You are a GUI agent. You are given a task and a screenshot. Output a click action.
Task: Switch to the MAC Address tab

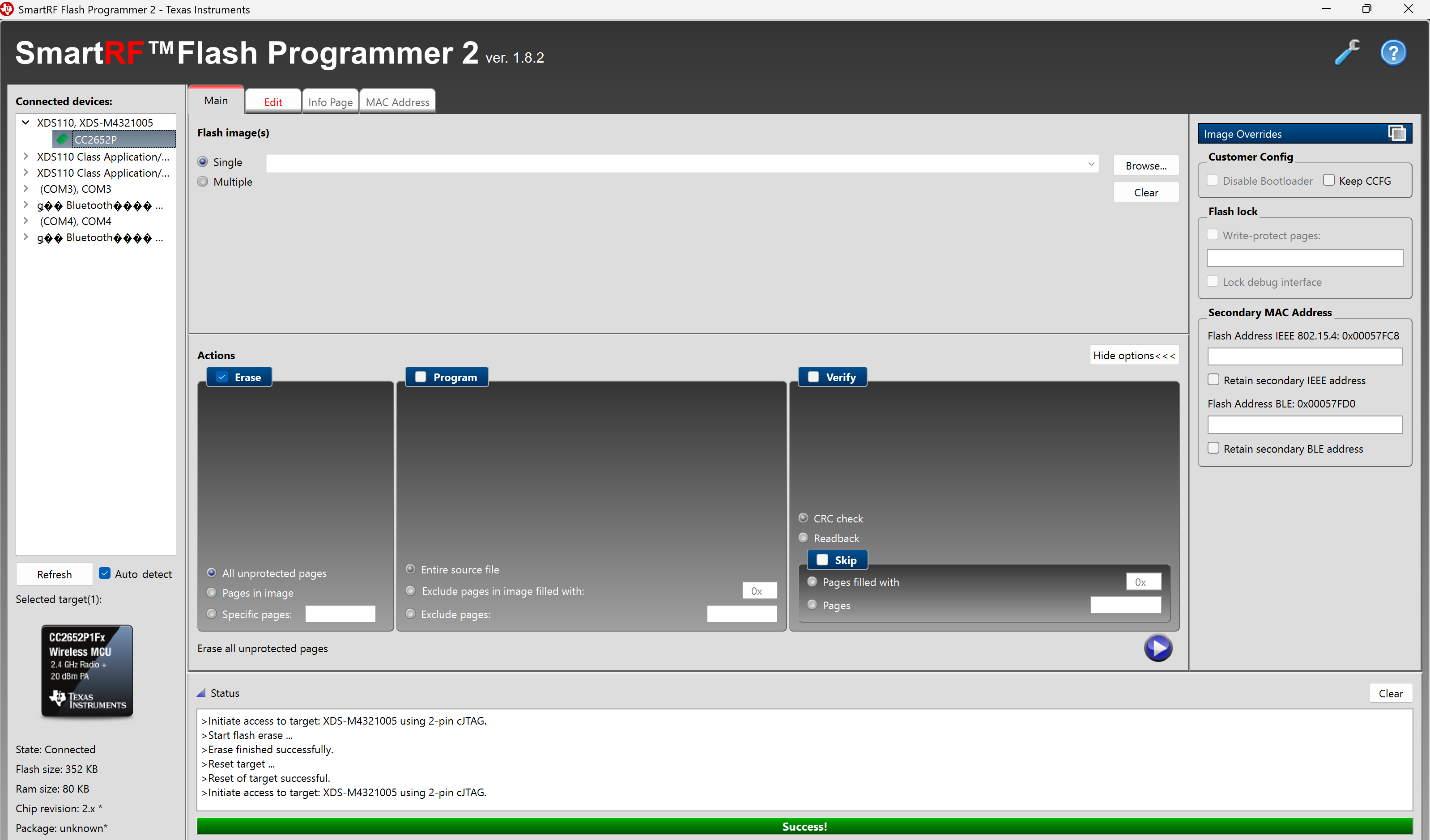[x=397, y=102]
